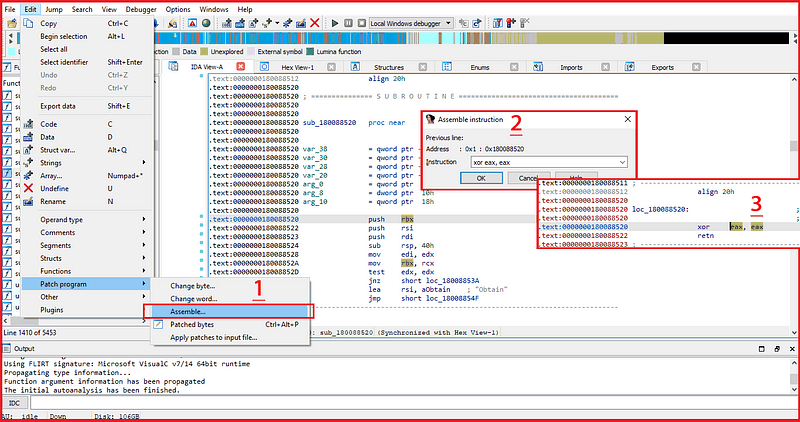Click the step into toolbar icon

pos(463,23)
